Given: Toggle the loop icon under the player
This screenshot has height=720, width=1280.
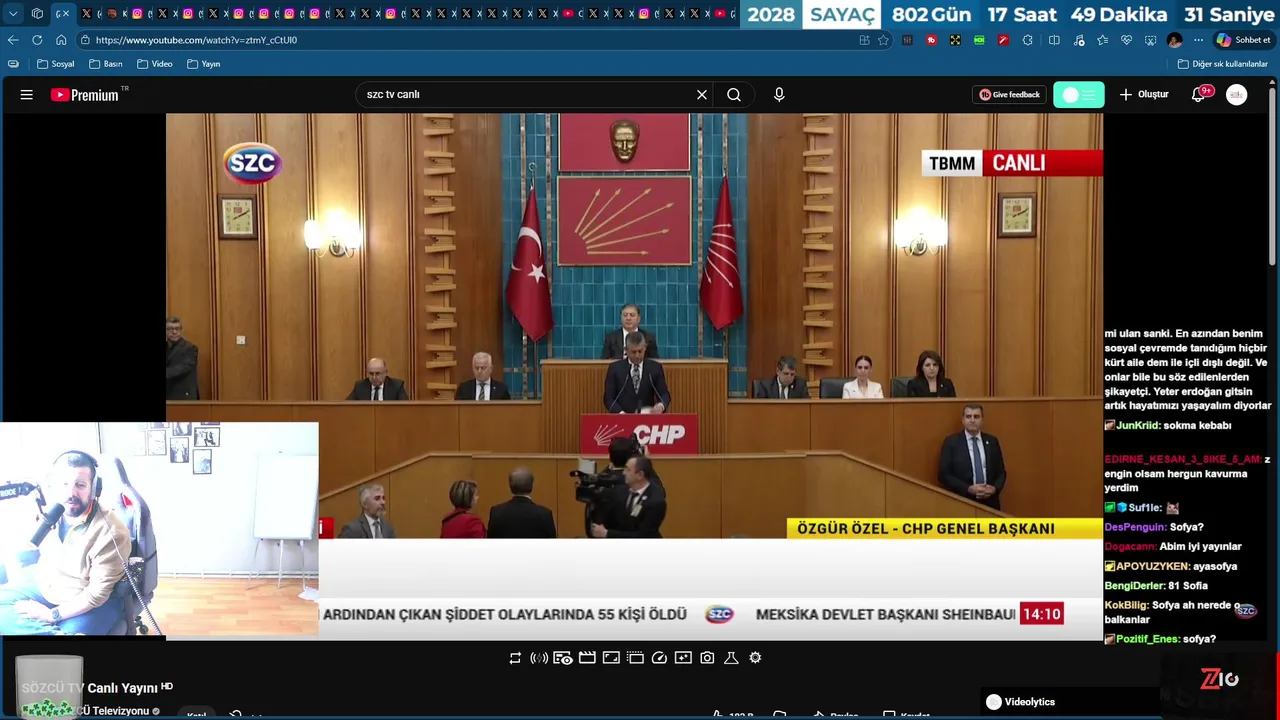Looking at the screenshot, I should click(515, 658).
